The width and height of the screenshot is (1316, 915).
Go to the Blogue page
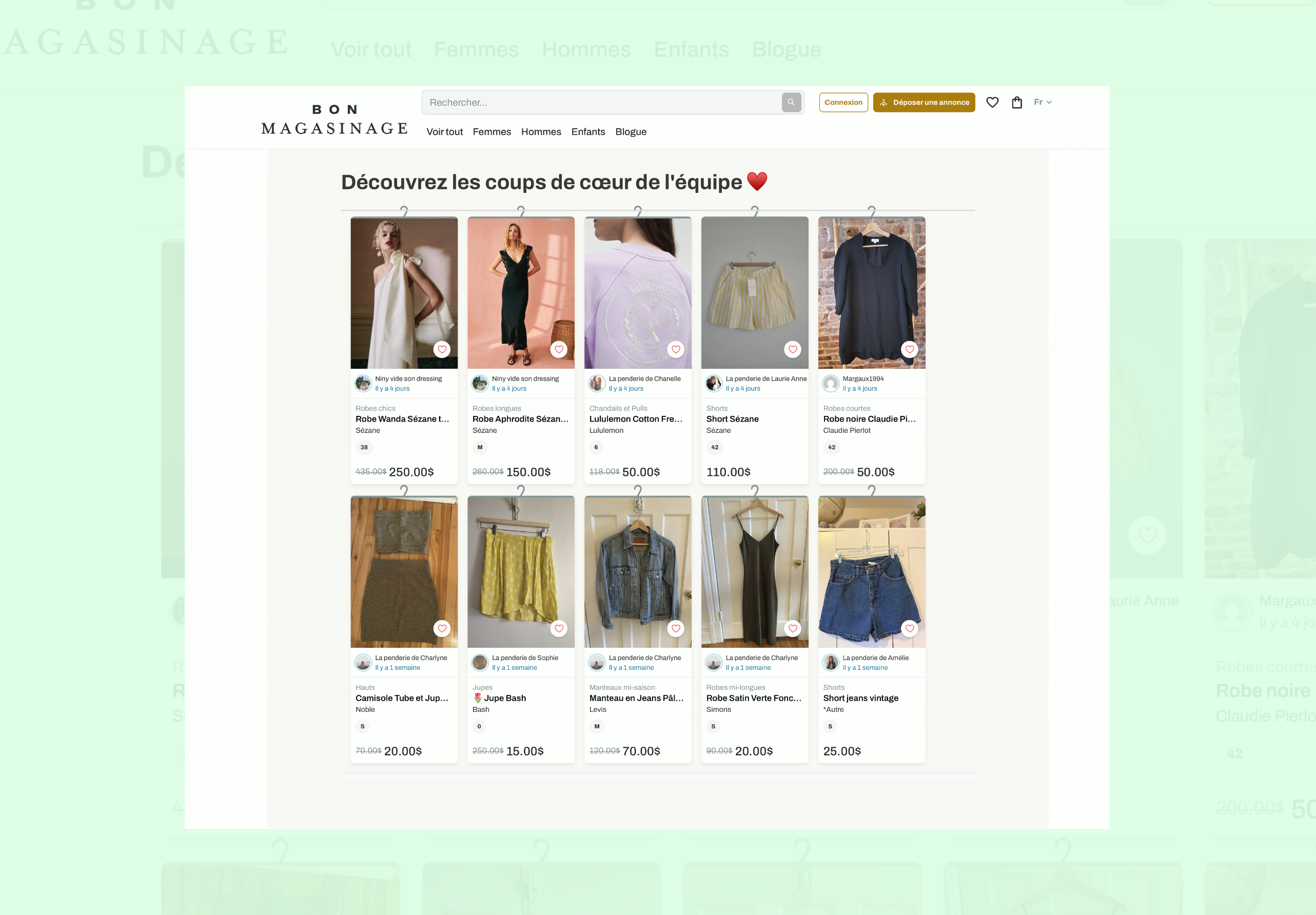coord(631,132)
